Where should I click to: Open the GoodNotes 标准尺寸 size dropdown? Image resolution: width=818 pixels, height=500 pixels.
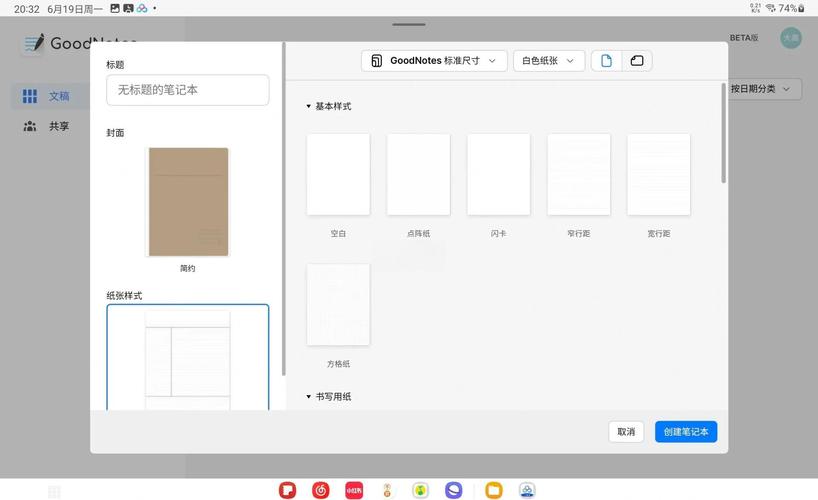point(434,61)
